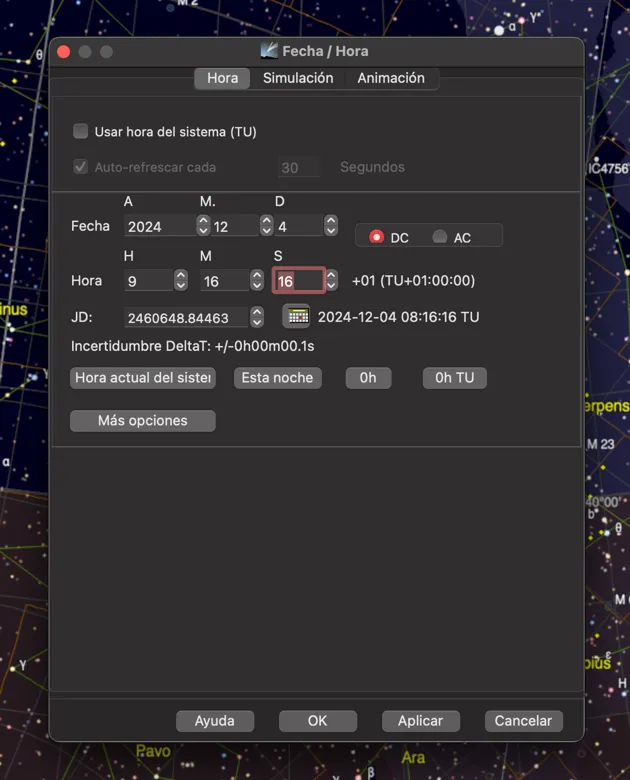This screenshot has width=630, height=780.
Task: Select the DC era radio button
Action: [x=377, y=237]
